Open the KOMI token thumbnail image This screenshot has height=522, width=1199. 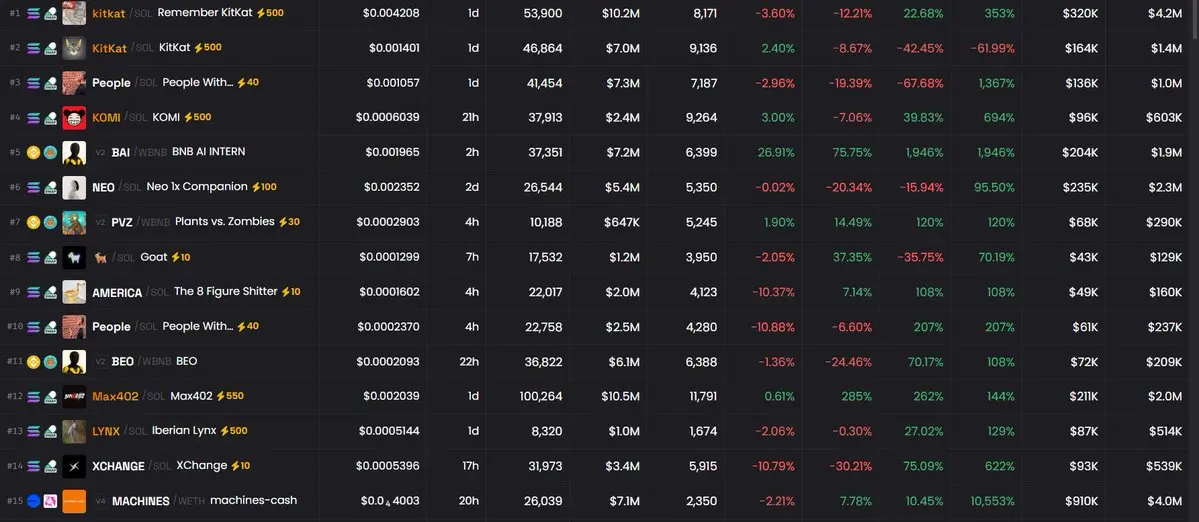(74, 118)
